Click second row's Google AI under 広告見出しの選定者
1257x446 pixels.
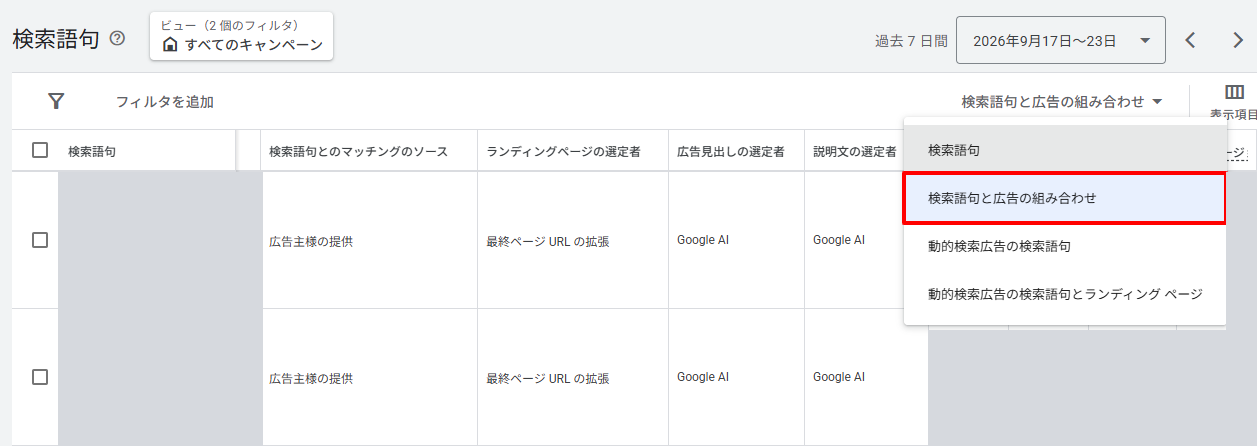point(703,377)
